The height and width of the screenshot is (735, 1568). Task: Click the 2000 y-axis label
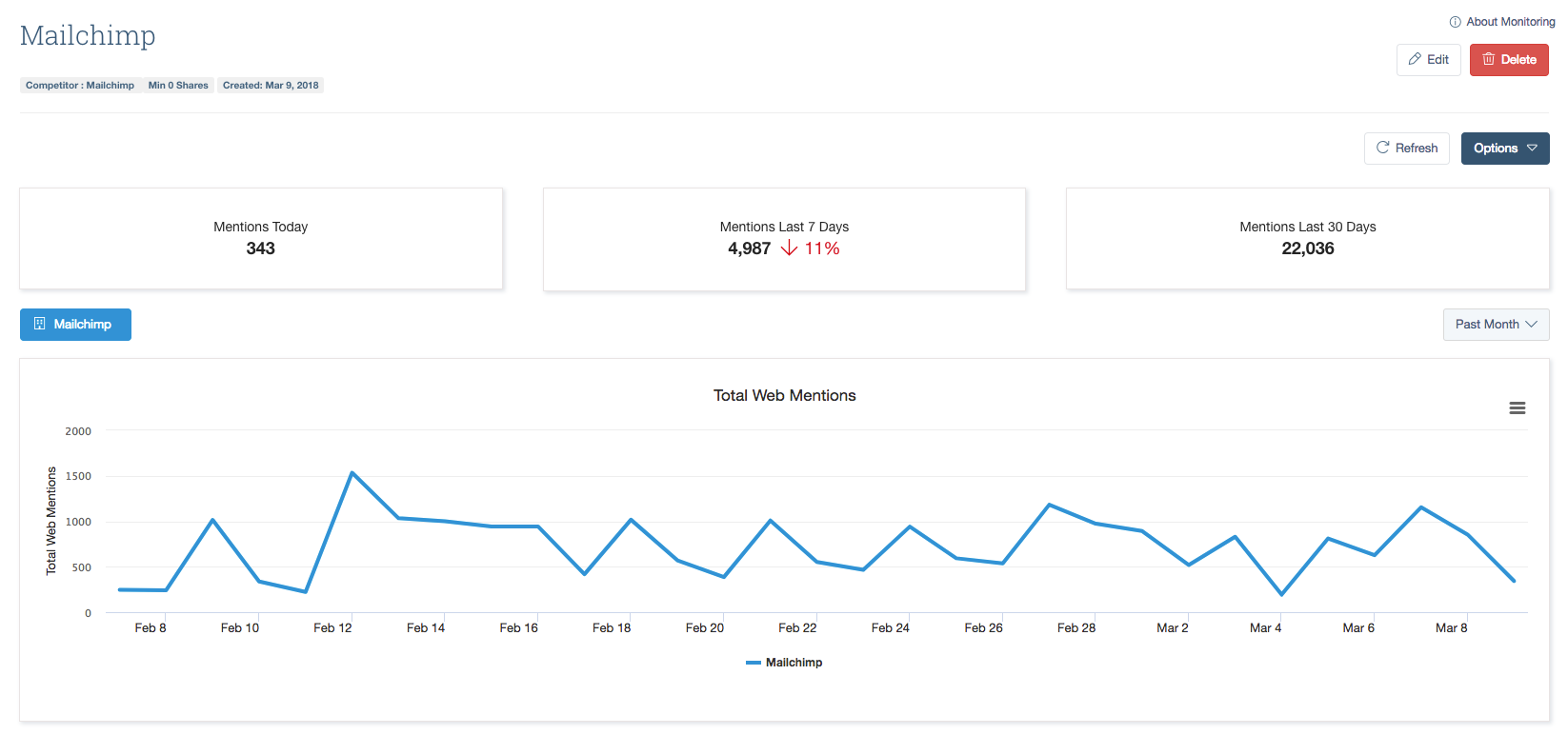78,431
